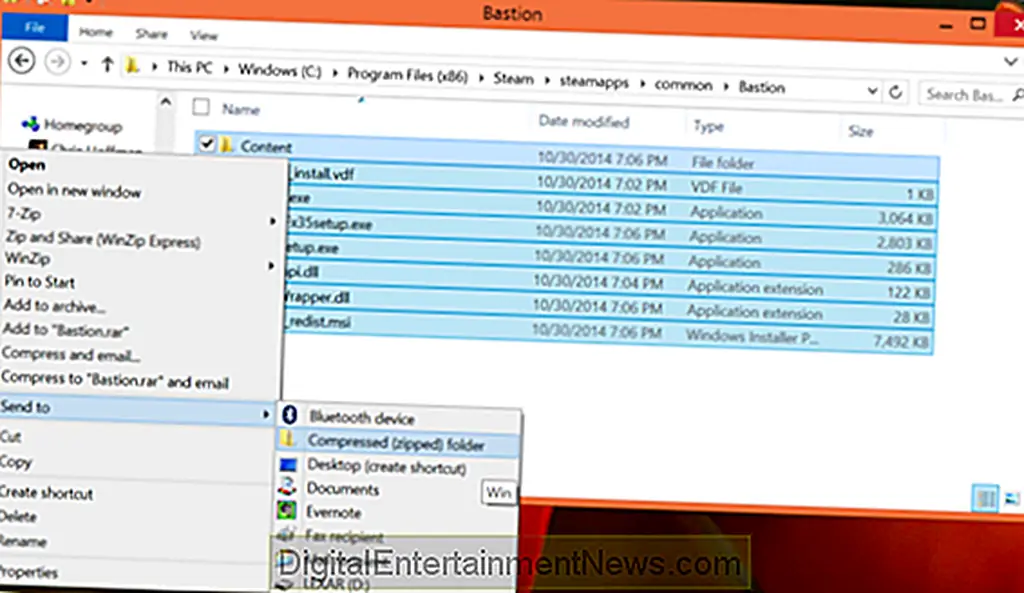Image resolution: width=1024 pixels, height=593 pixels.
Task: Toggle the select-all checkbox in header
Action: point(201,106)
